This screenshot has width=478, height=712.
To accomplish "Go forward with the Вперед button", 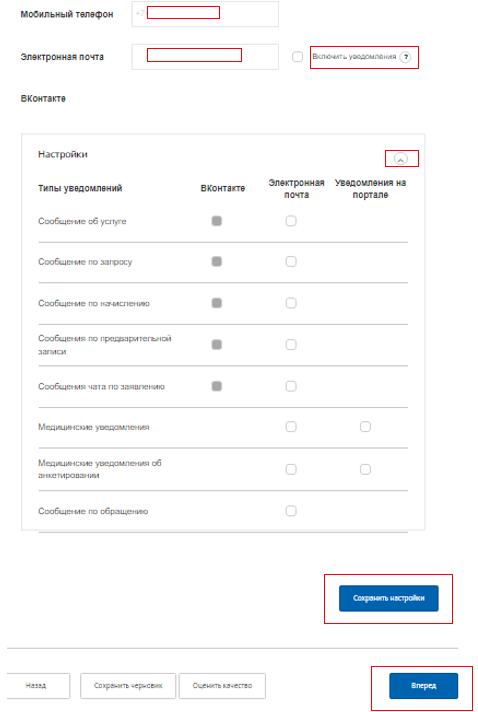I will [424, 686].
